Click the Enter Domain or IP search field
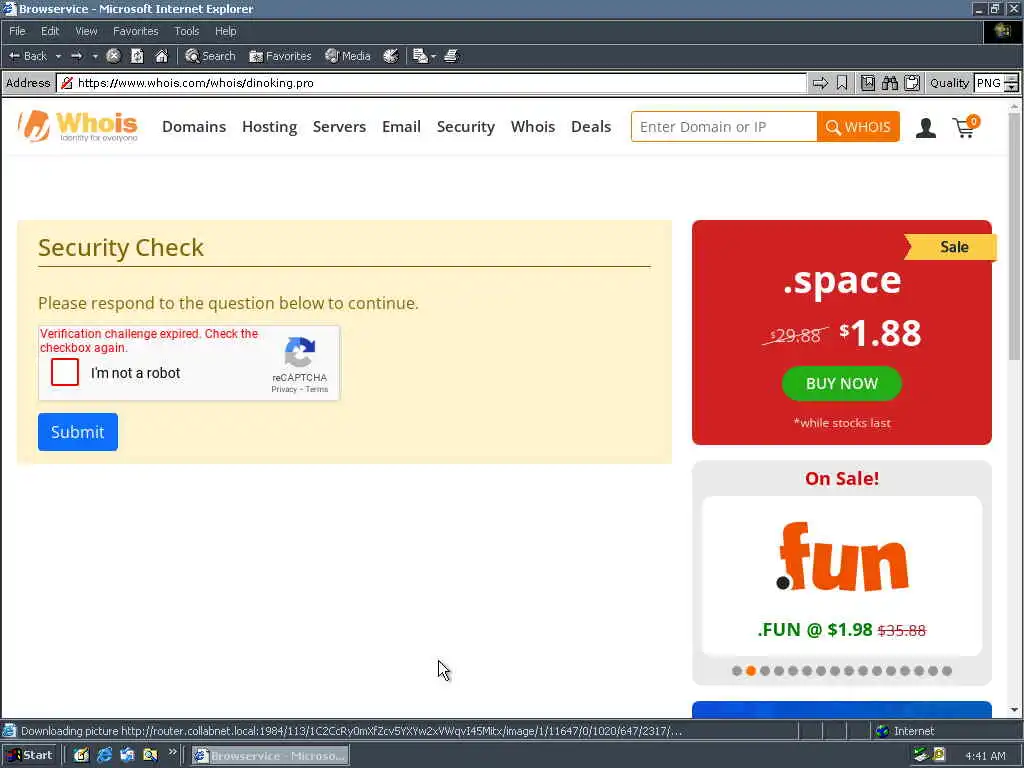 [x=724, y=127]
